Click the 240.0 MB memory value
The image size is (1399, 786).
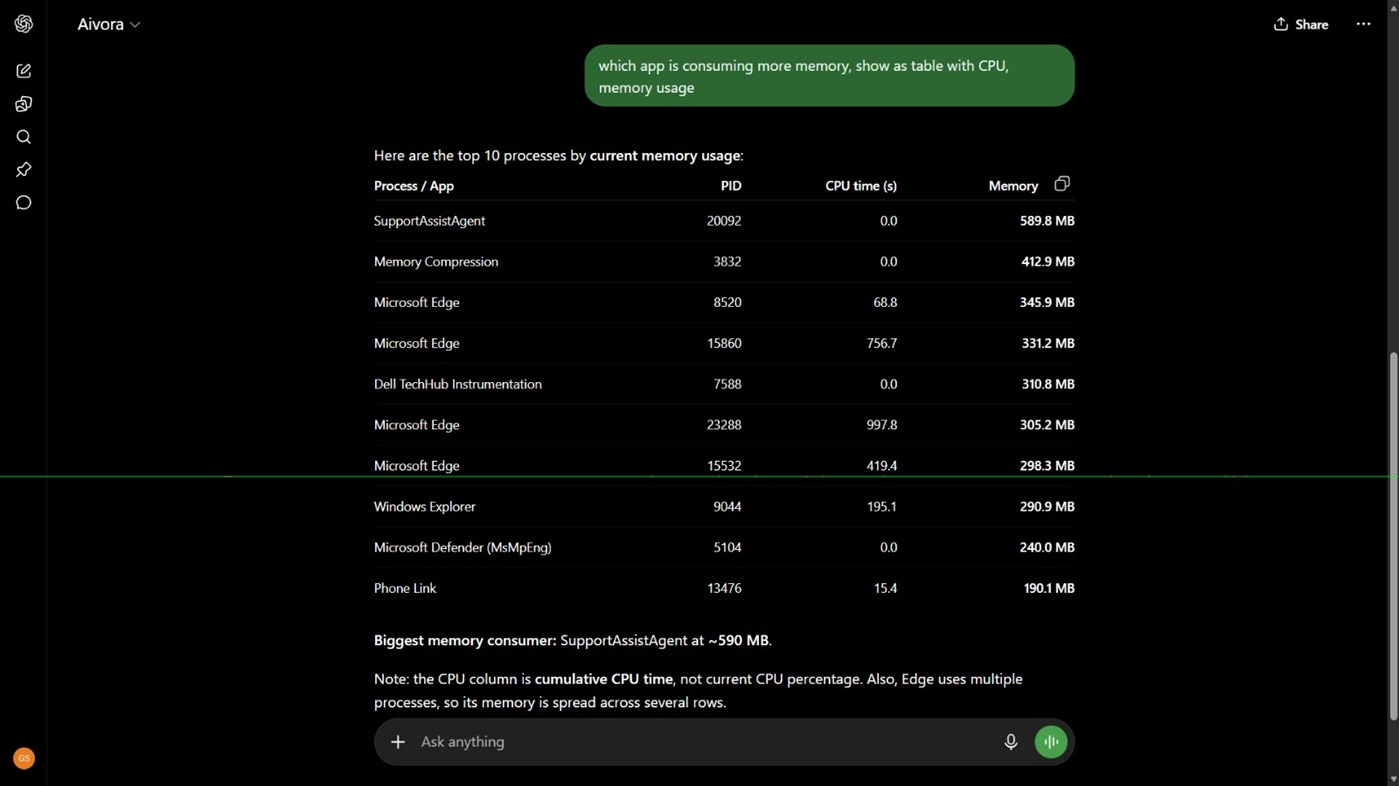(x=1047, y=548)
